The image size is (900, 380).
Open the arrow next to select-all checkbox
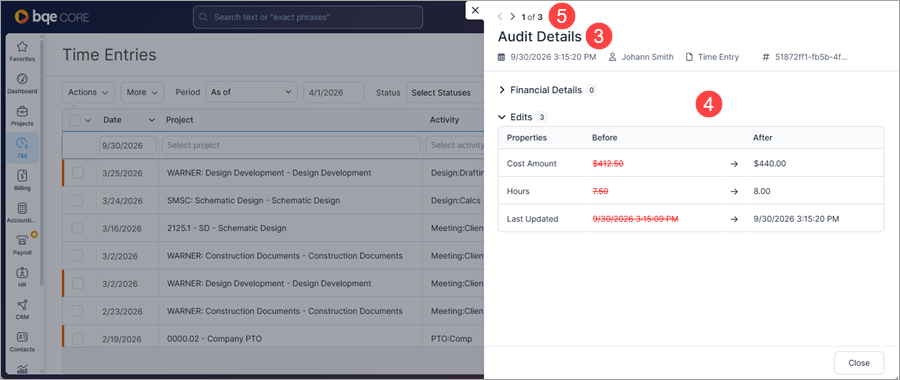[88, 120]
